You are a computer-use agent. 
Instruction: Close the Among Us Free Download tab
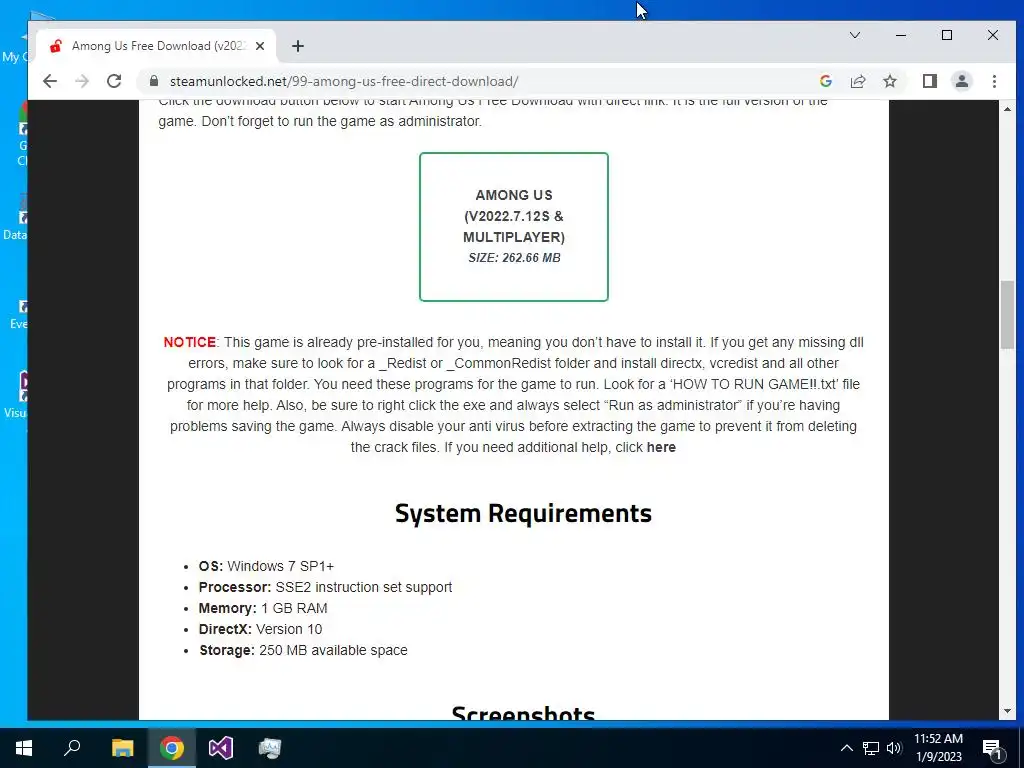click(x=260, y=46)
